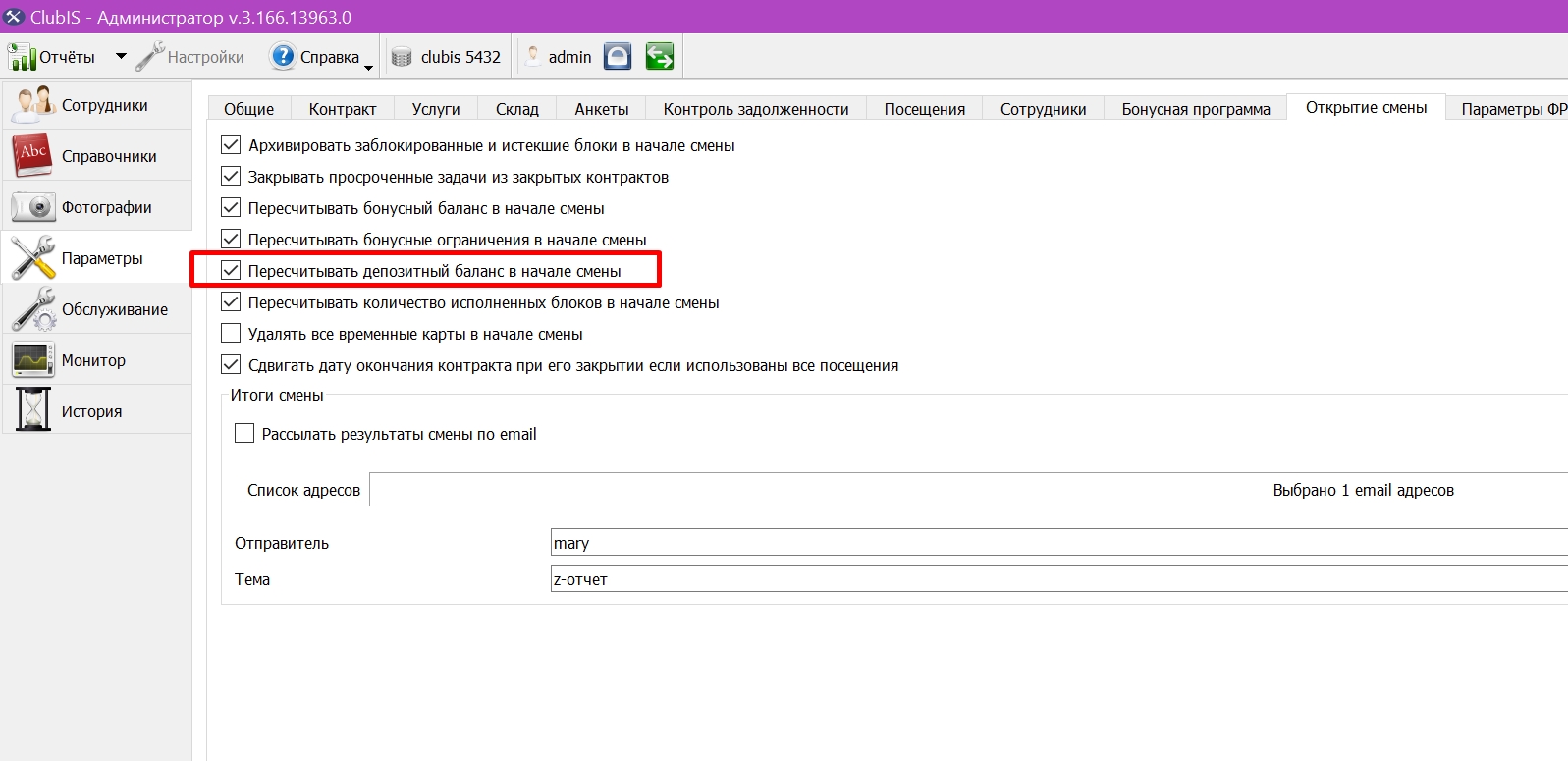
Task: Toggle Закрывать просроченные задачи checkbox
Action: [x=231, y=177]
